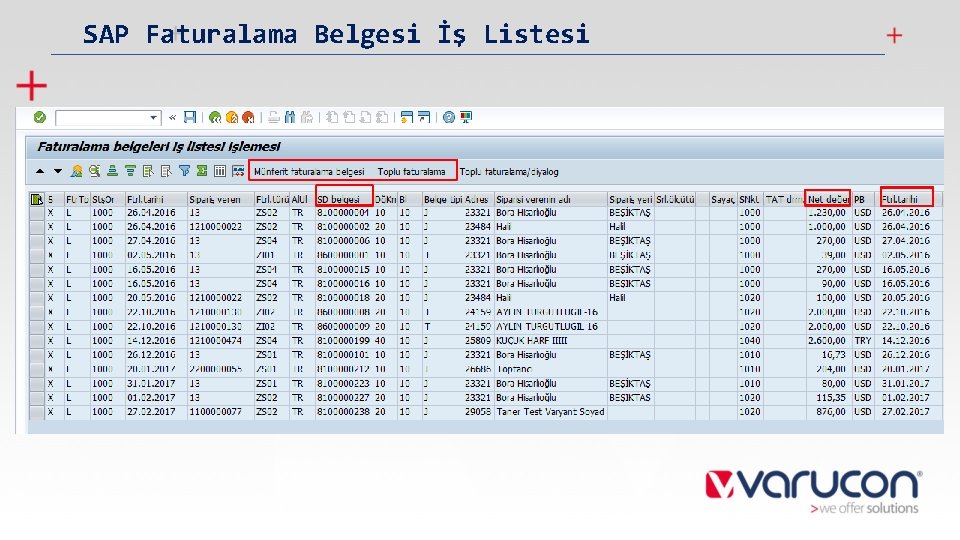Click the Sort Ascending icon

112,171
